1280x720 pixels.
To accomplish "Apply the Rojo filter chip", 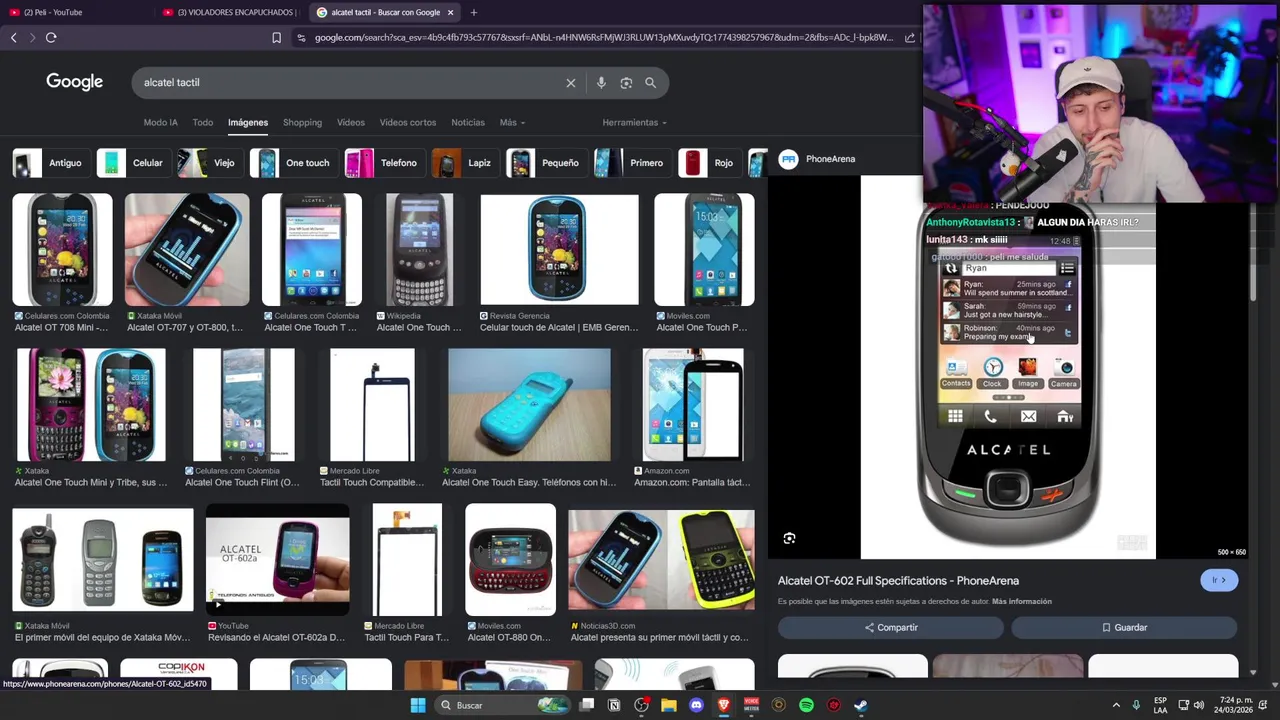I will coord(709,163).
